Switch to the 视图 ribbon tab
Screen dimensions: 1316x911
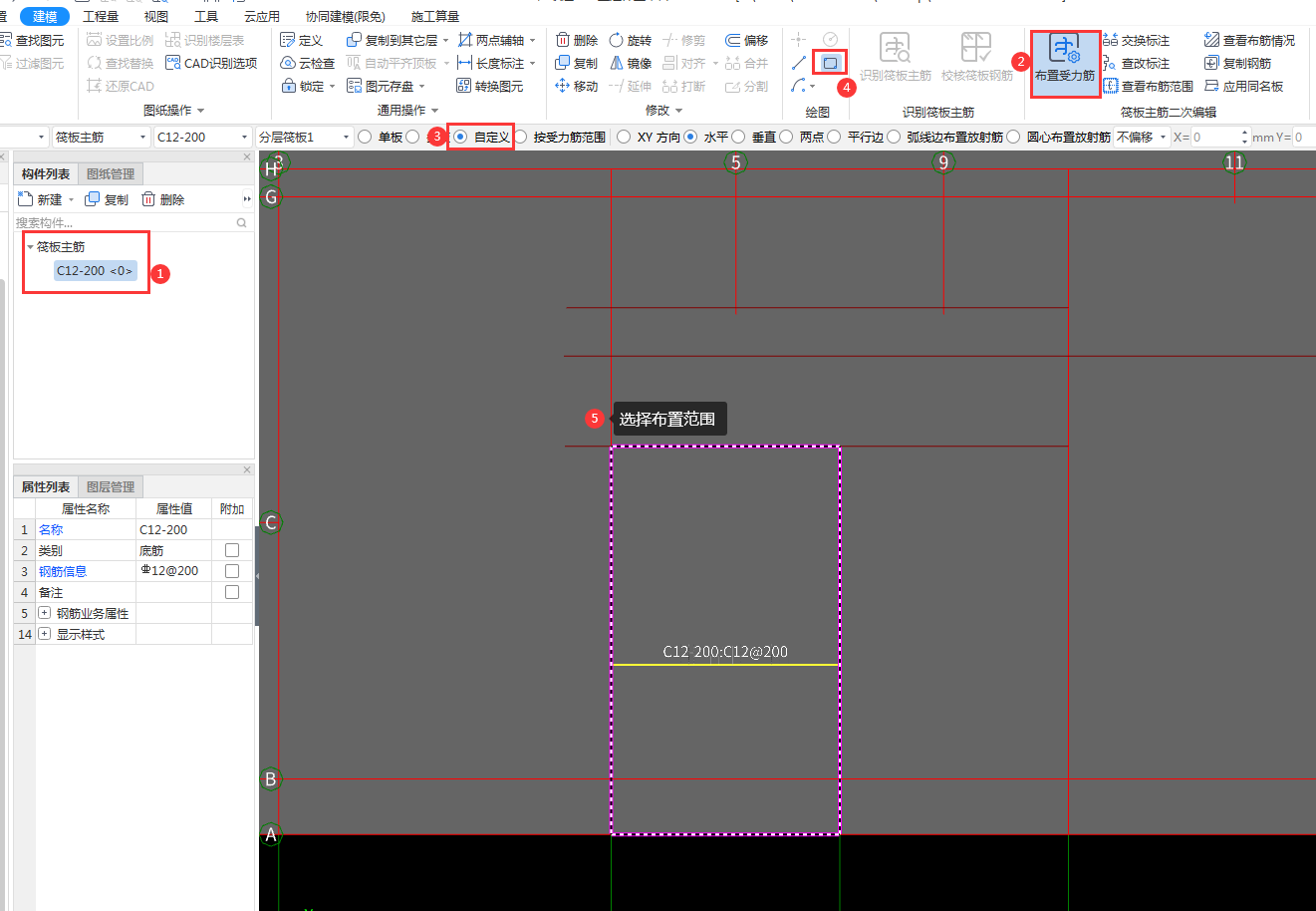click(x=156, y=16)
